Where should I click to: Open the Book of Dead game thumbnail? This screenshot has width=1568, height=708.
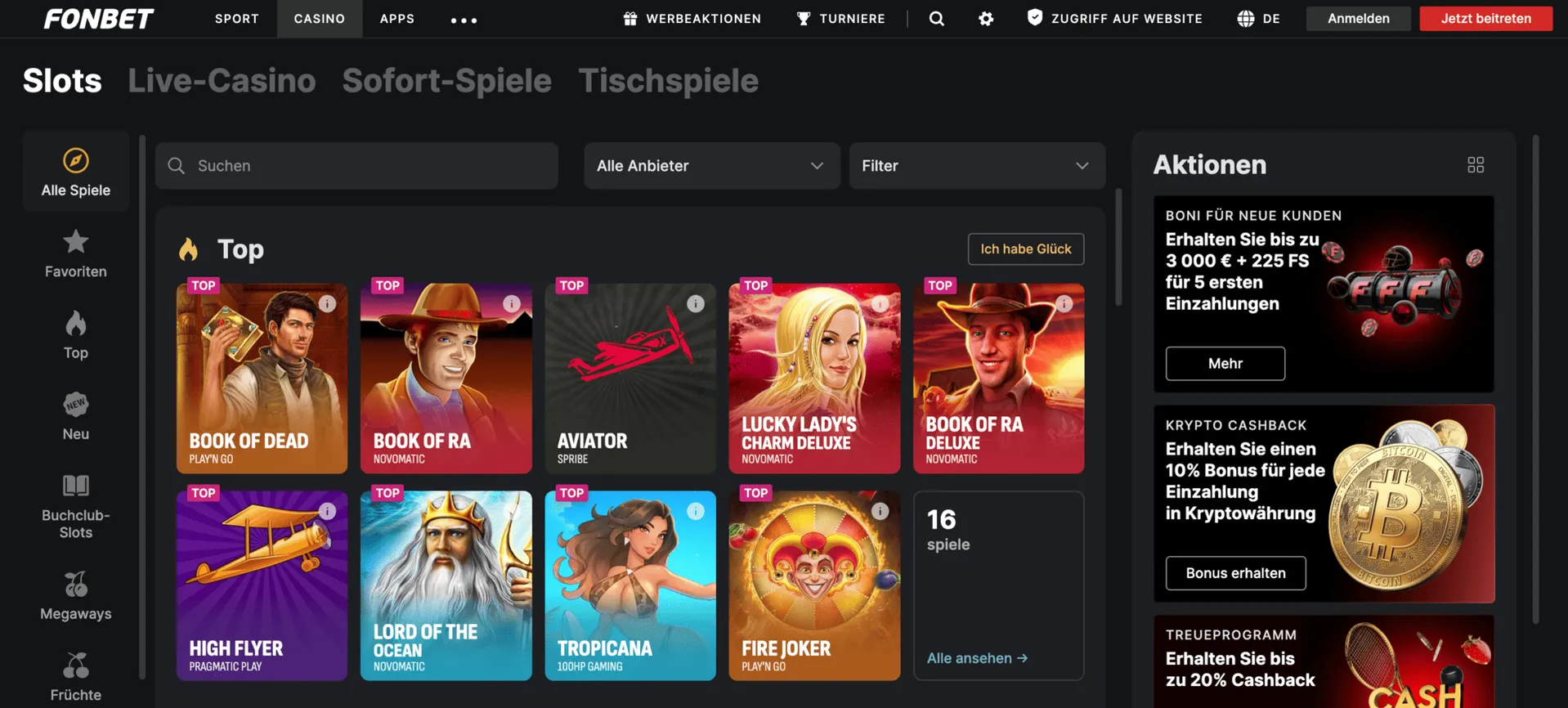pos(262,379)
